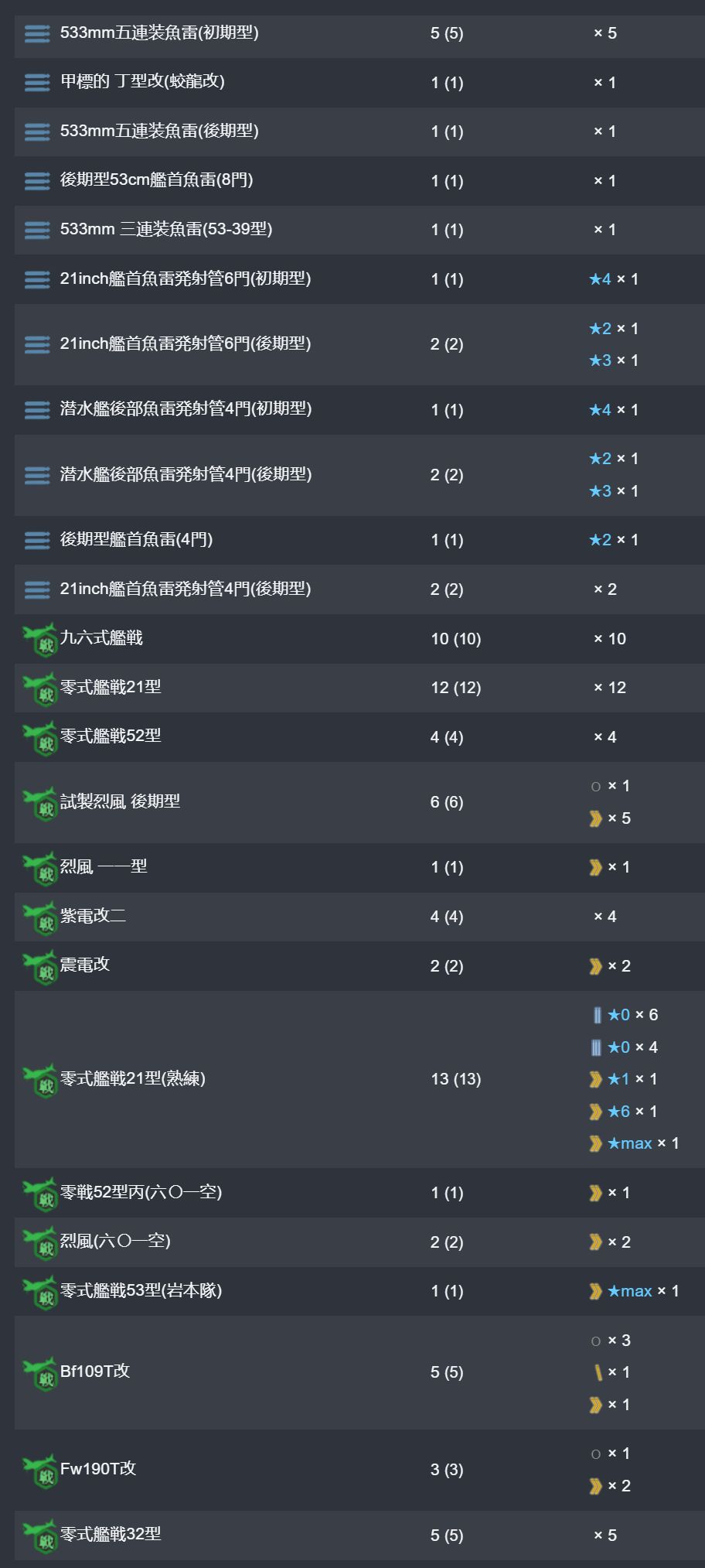
Task: Click the ★4 × 1 entry of 潜水艦後部魚雷発射管4門(初期型)
Action: click(614, 409)
